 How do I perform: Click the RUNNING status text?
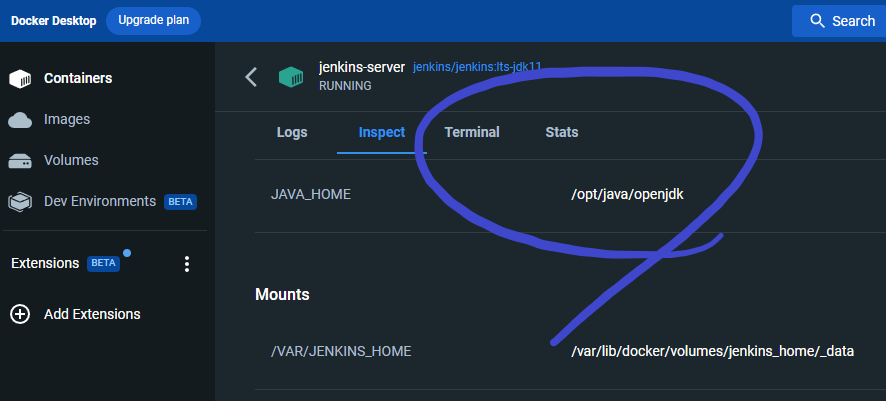click(x=345, y=86)
